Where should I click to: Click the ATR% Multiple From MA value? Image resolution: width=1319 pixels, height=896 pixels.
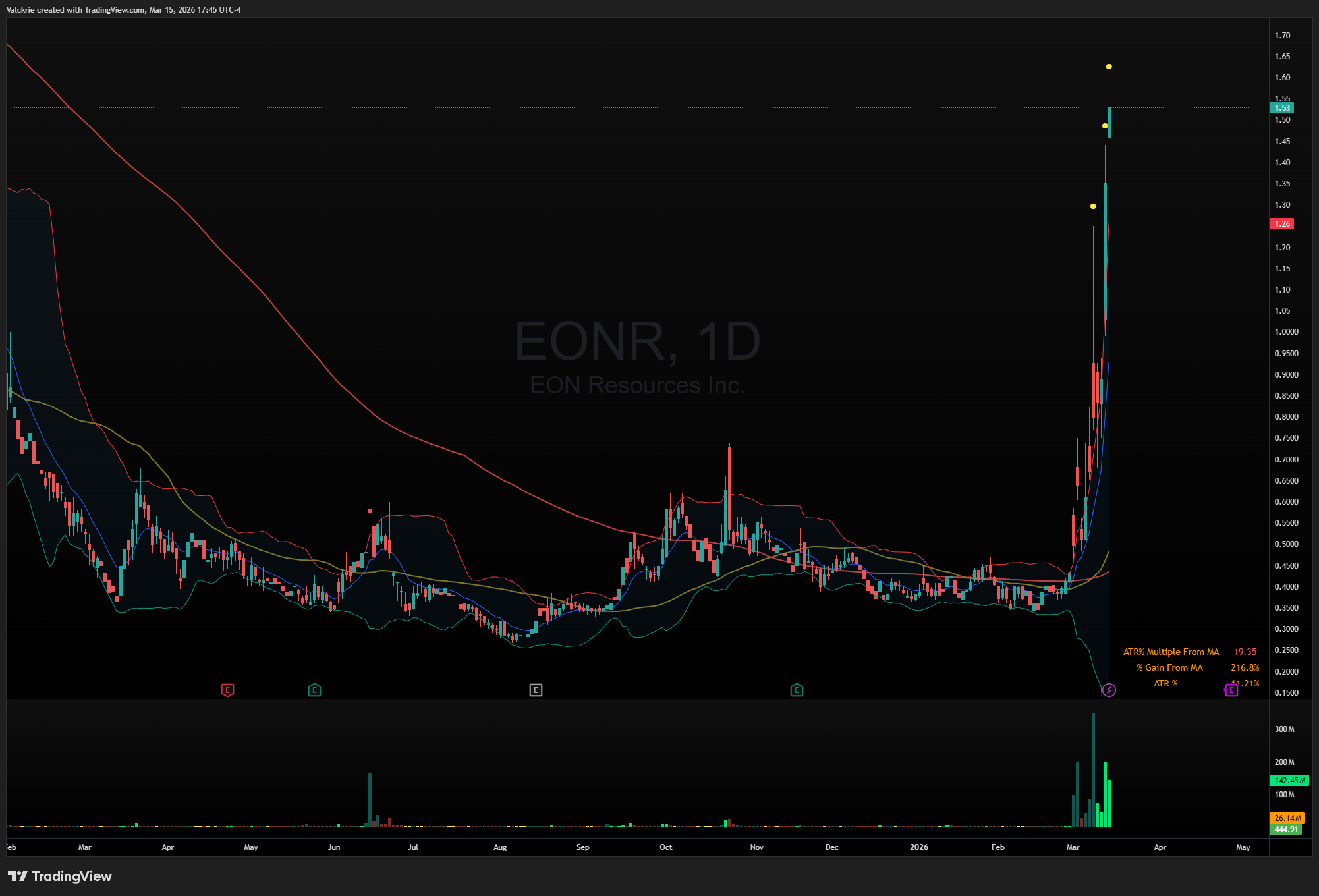1245,652
